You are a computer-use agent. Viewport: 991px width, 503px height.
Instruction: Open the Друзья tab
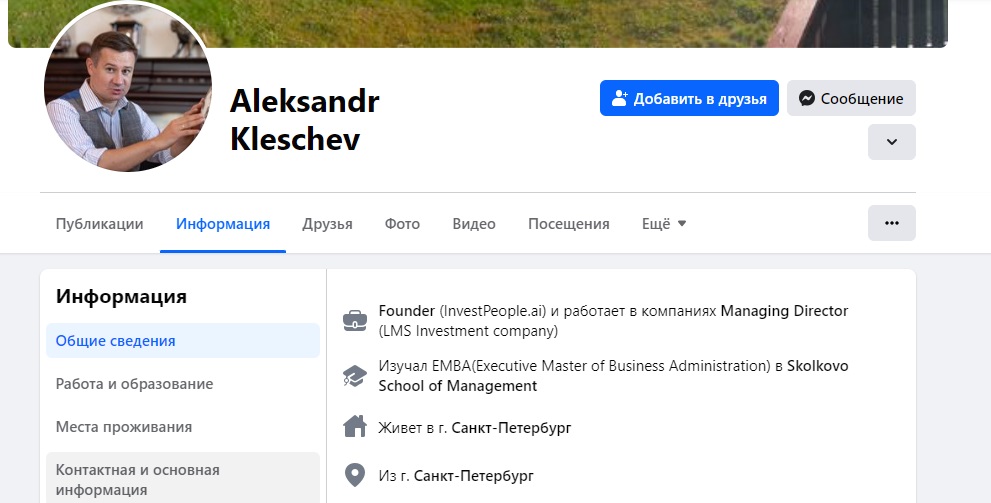tap(327, 224)
